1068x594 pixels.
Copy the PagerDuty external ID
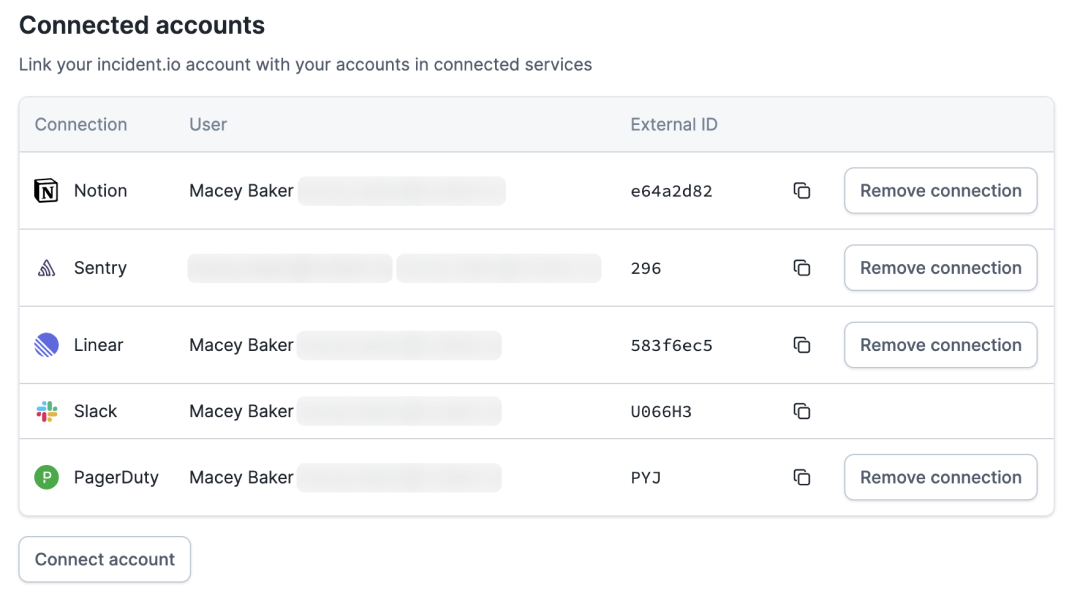click(x=801, y=478)
